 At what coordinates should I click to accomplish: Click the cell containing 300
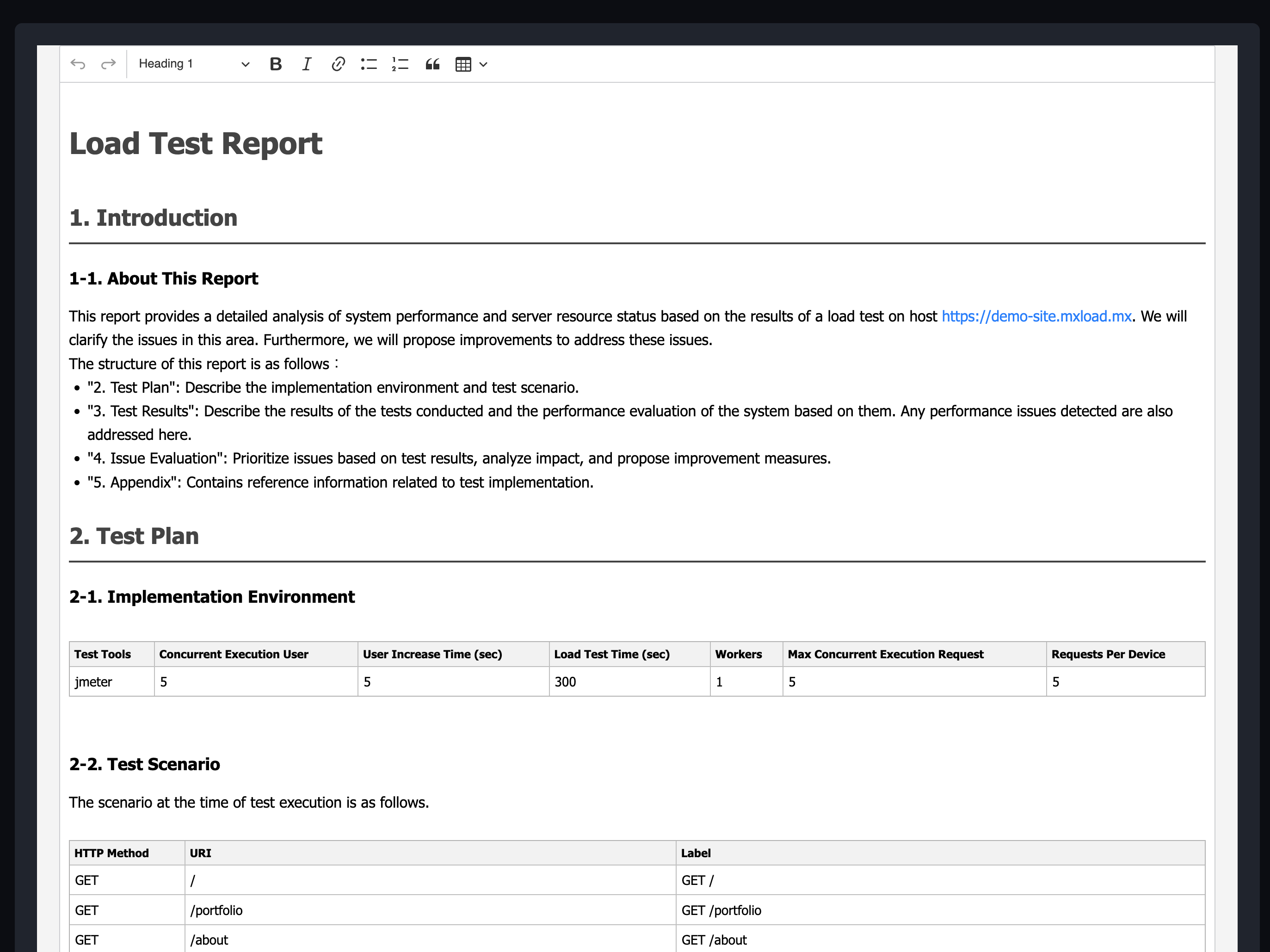pyautogui.click(x=565, y=681)
